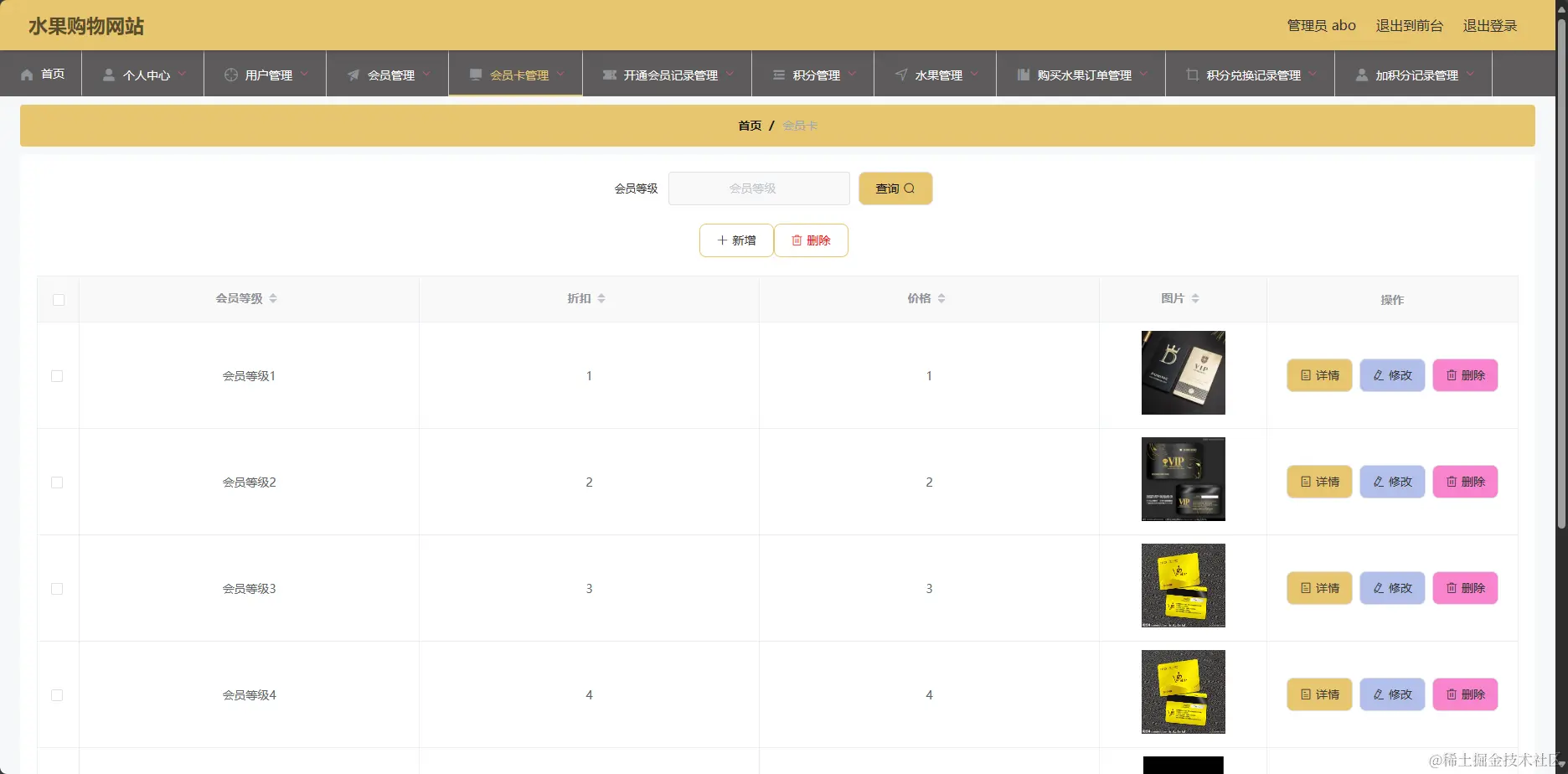This screenshot has width=1568, height=774.
Task: Click the icon beside 购买水果订单管理
Action: click(1024, 75)
